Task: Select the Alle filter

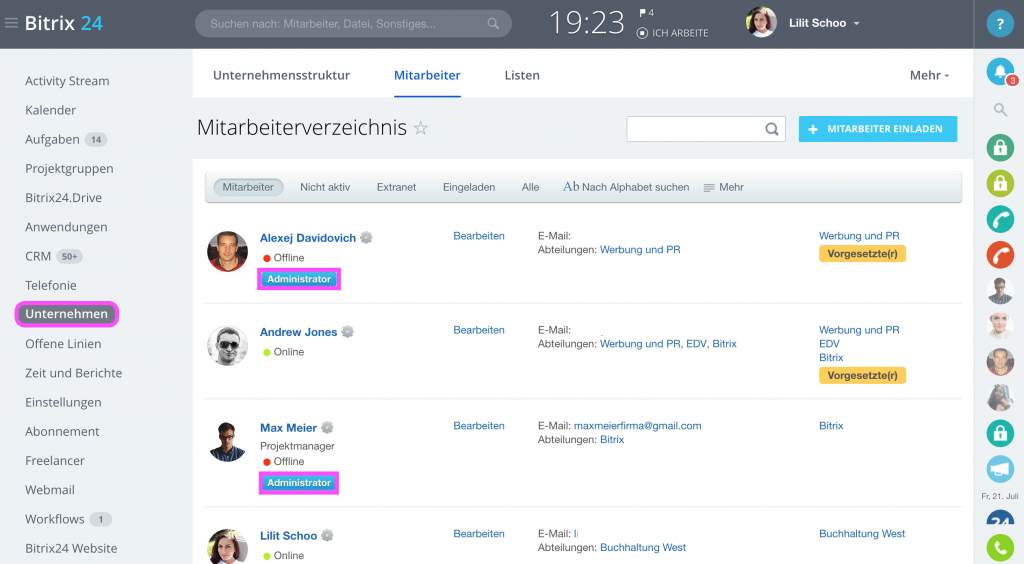Action: [x=530, y=187]
